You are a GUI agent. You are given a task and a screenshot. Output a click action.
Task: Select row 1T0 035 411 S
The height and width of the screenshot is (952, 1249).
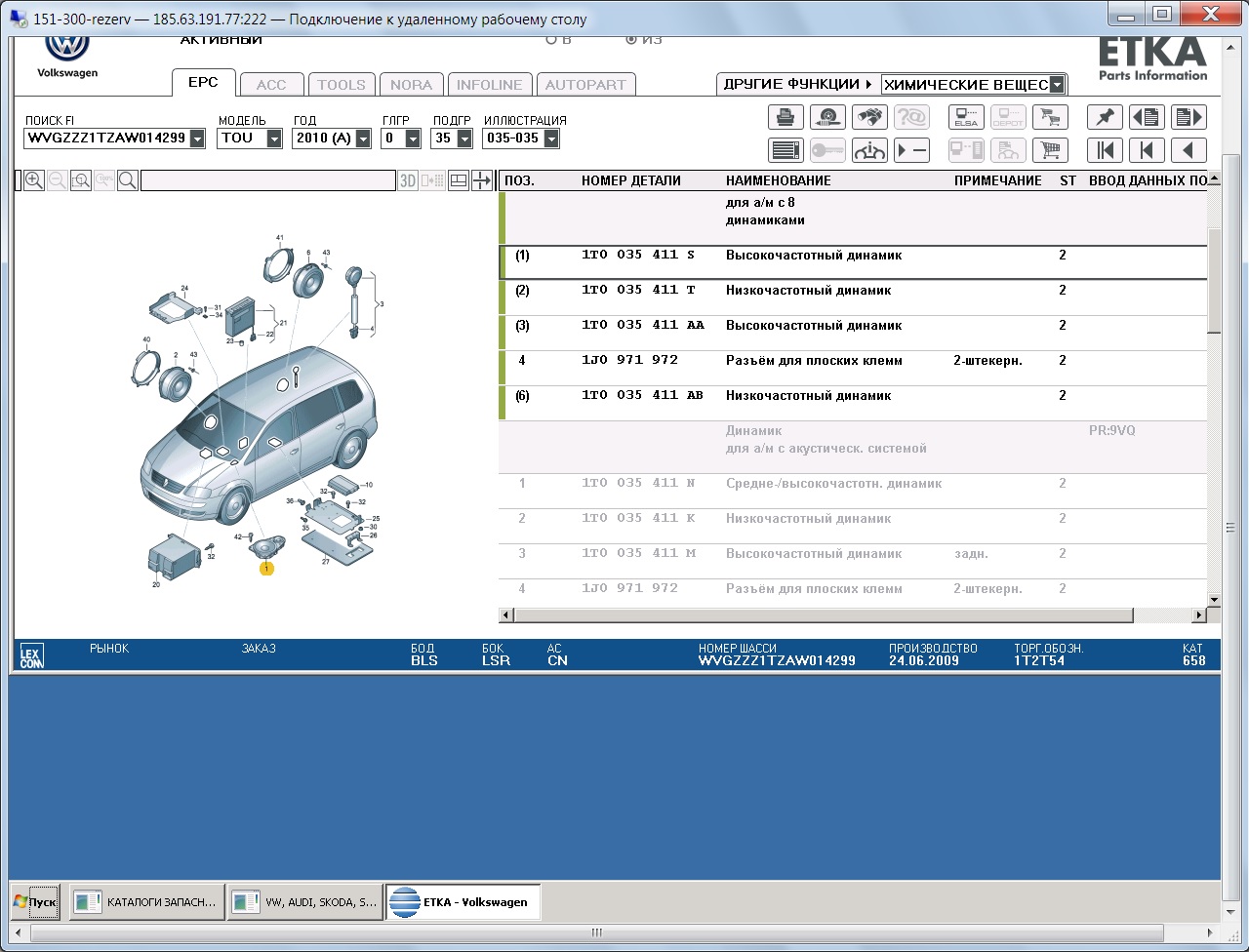pos(853,261)
